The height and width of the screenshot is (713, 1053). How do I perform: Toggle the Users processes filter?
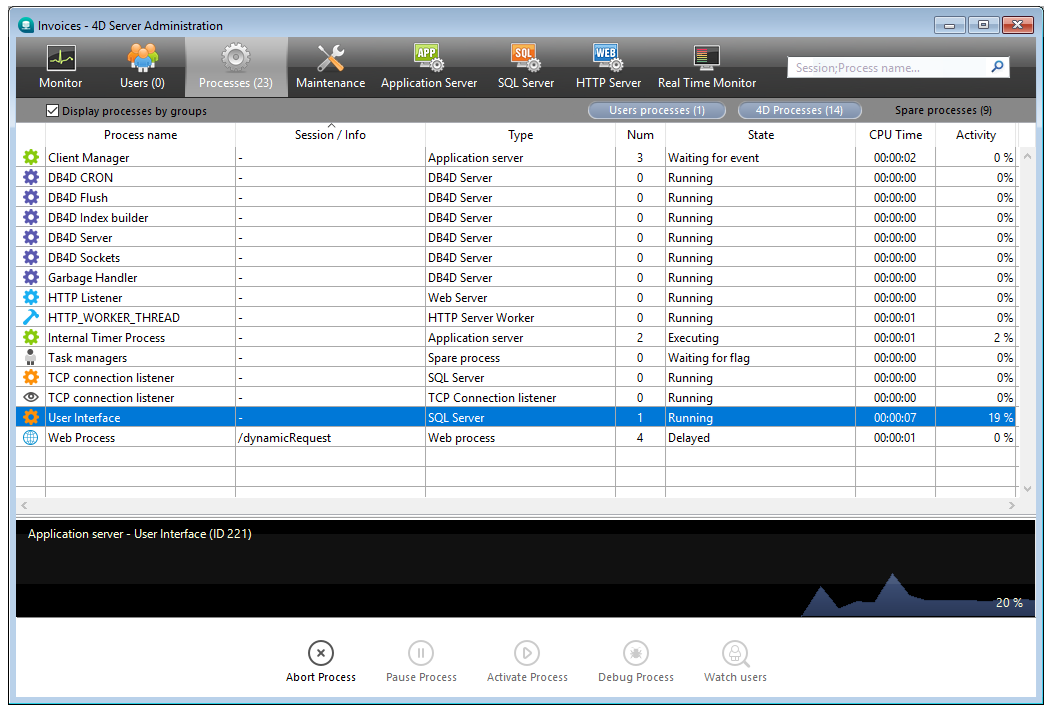pyautogui.click(x=656, y=110)
